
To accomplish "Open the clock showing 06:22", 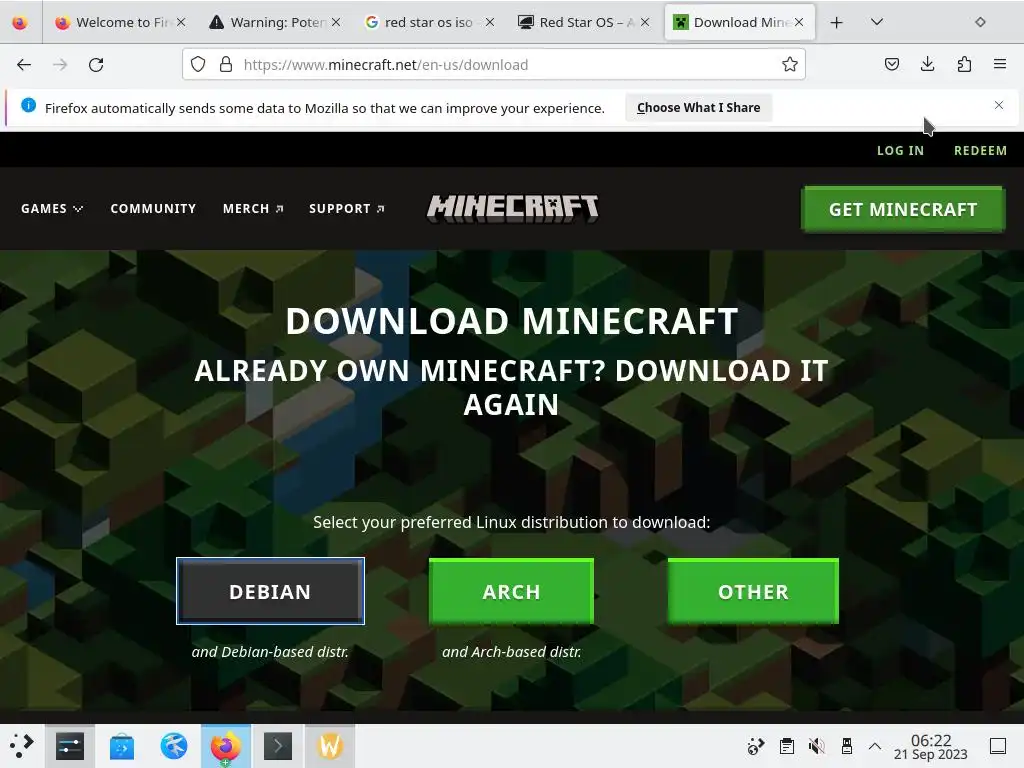I will point(931,747).
